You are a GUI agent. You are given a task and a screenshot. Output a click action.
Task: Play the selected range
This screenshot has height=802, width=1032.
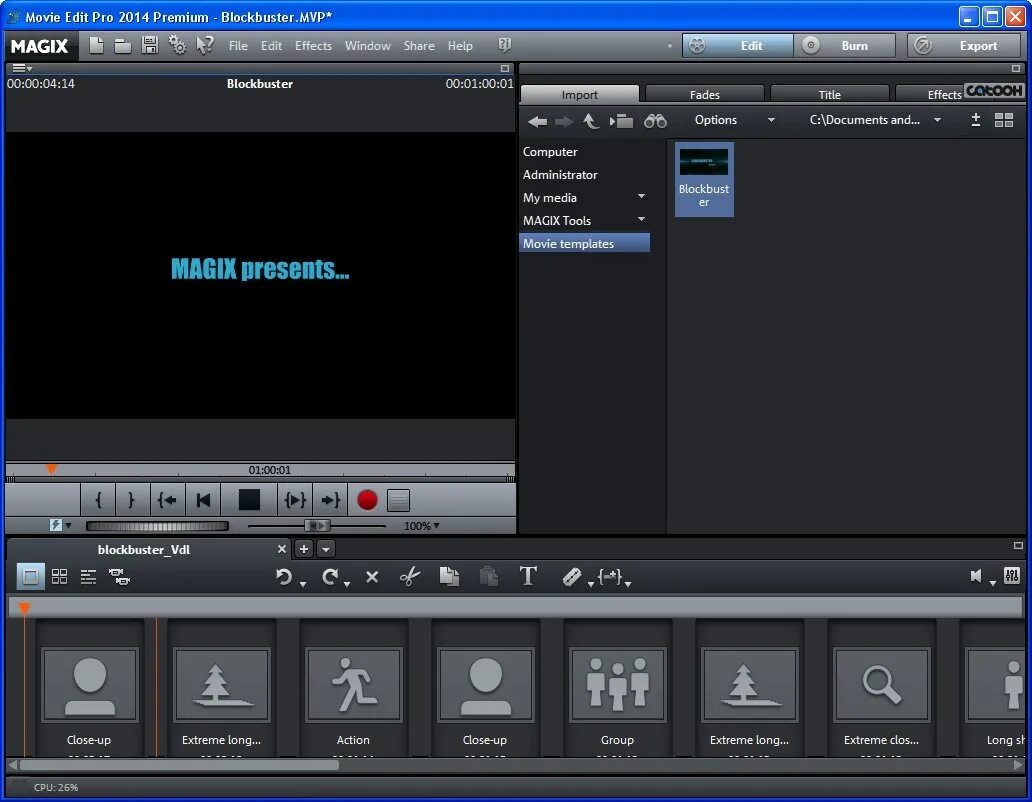click(x=295, y=500)
